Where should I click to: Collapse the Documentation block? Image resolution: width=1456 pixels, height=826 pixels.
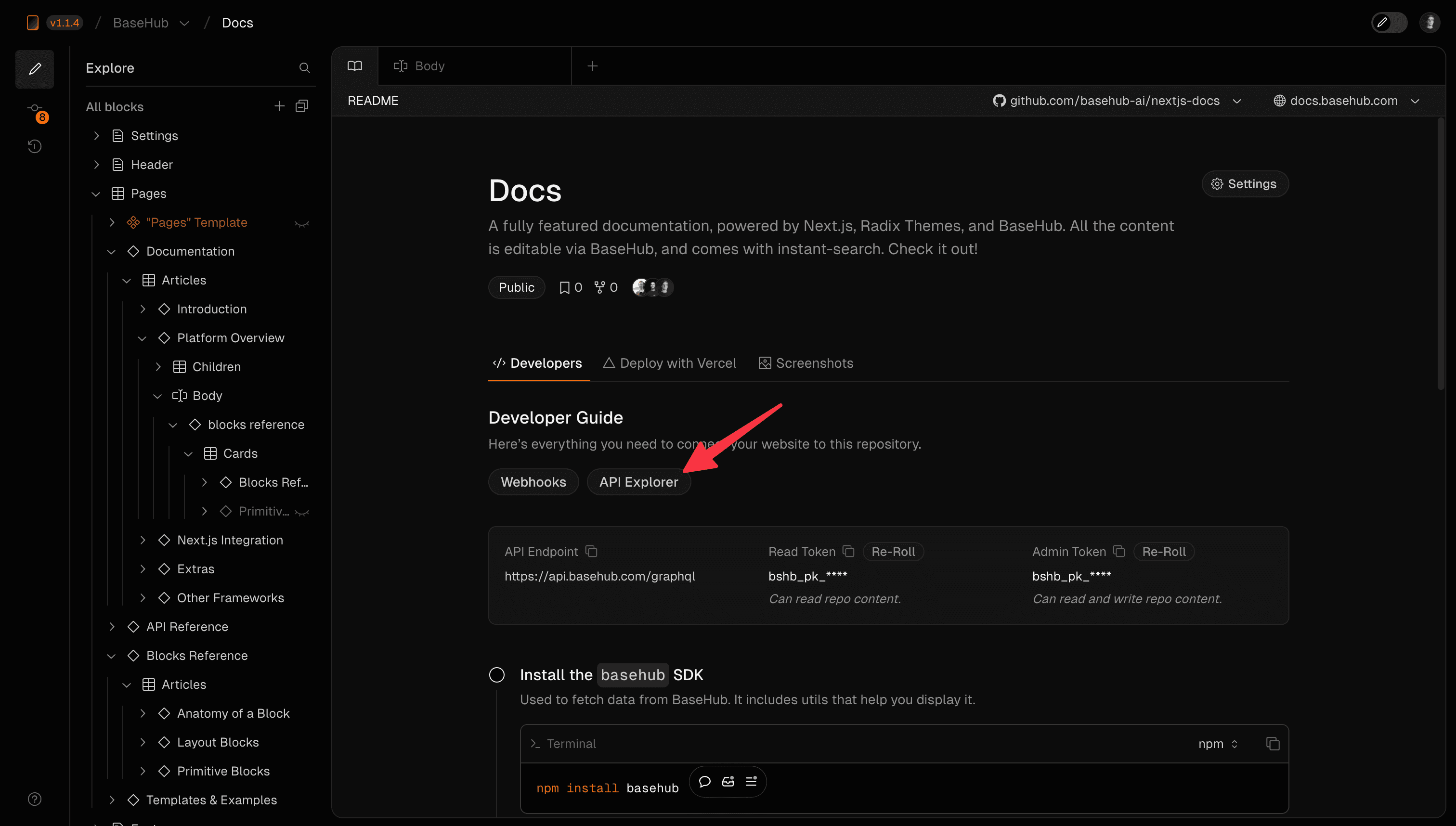(x=111, y=251)
